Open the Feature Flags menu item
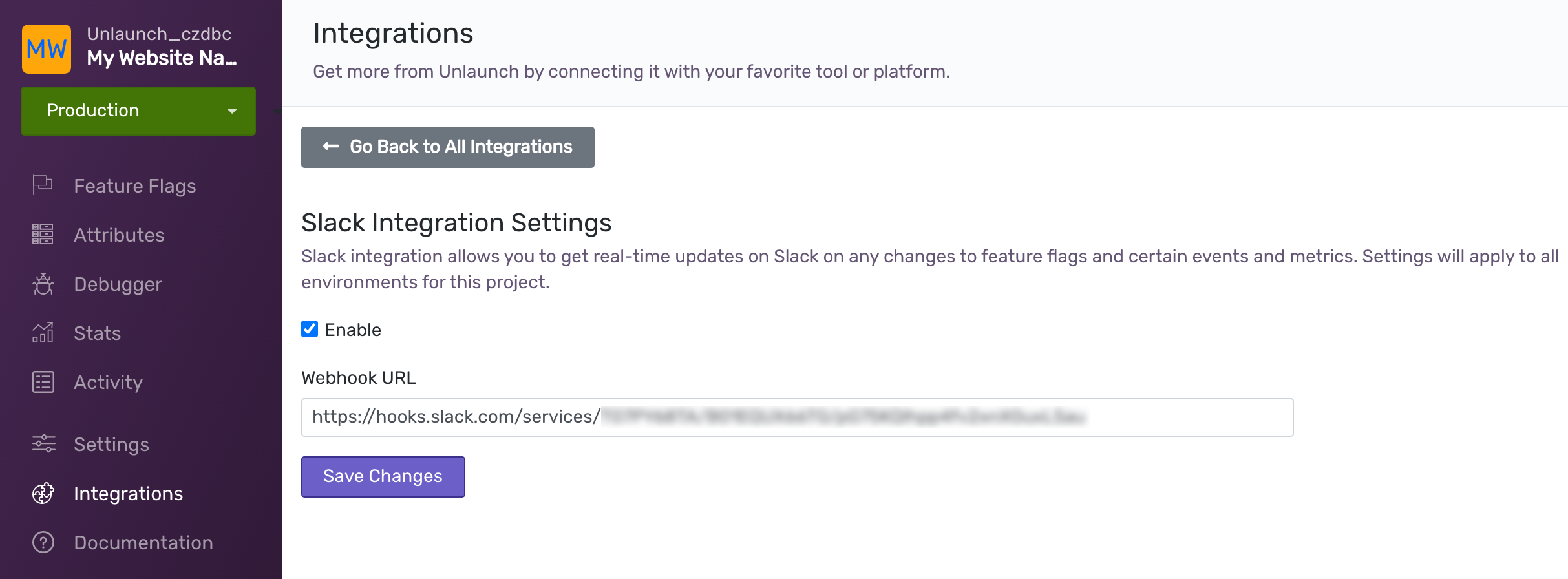 134,186
